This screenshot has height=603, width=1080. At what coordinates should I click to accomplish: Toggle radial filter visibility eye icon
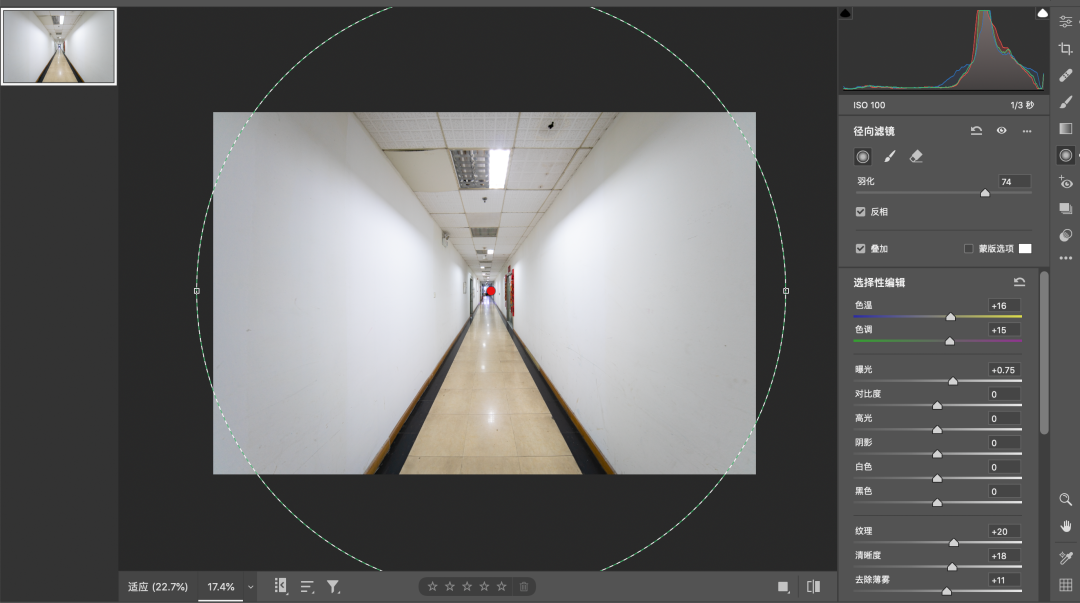(1001, 131)
